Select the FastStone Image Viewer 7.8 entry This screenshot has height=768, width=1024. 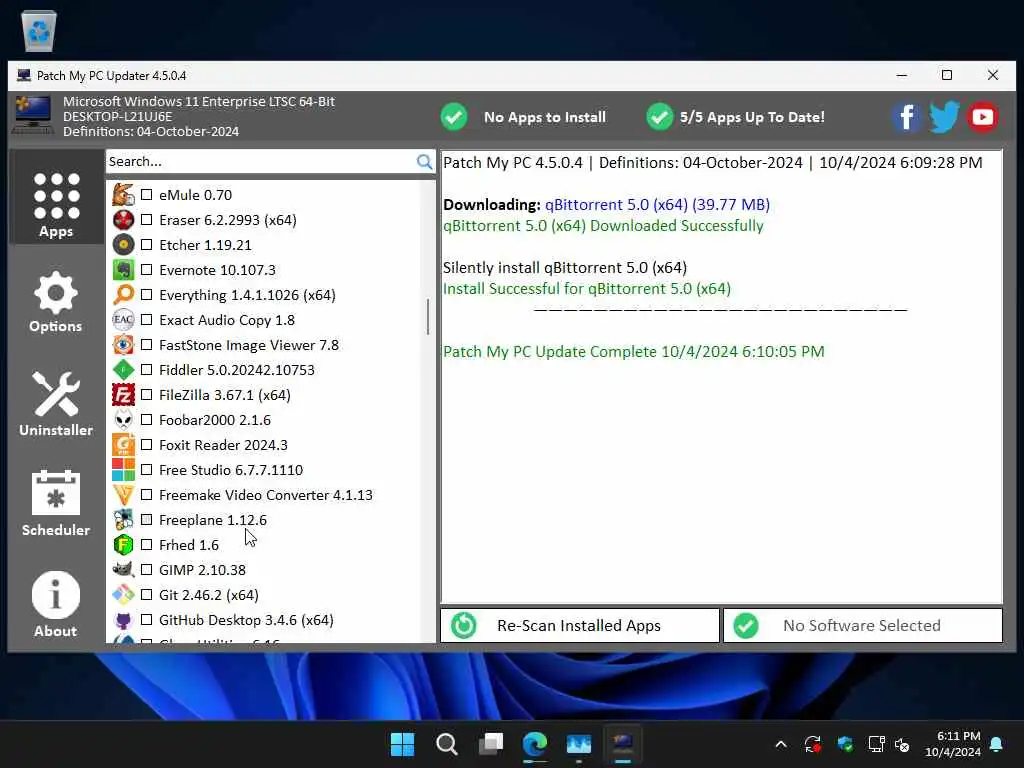249,345
